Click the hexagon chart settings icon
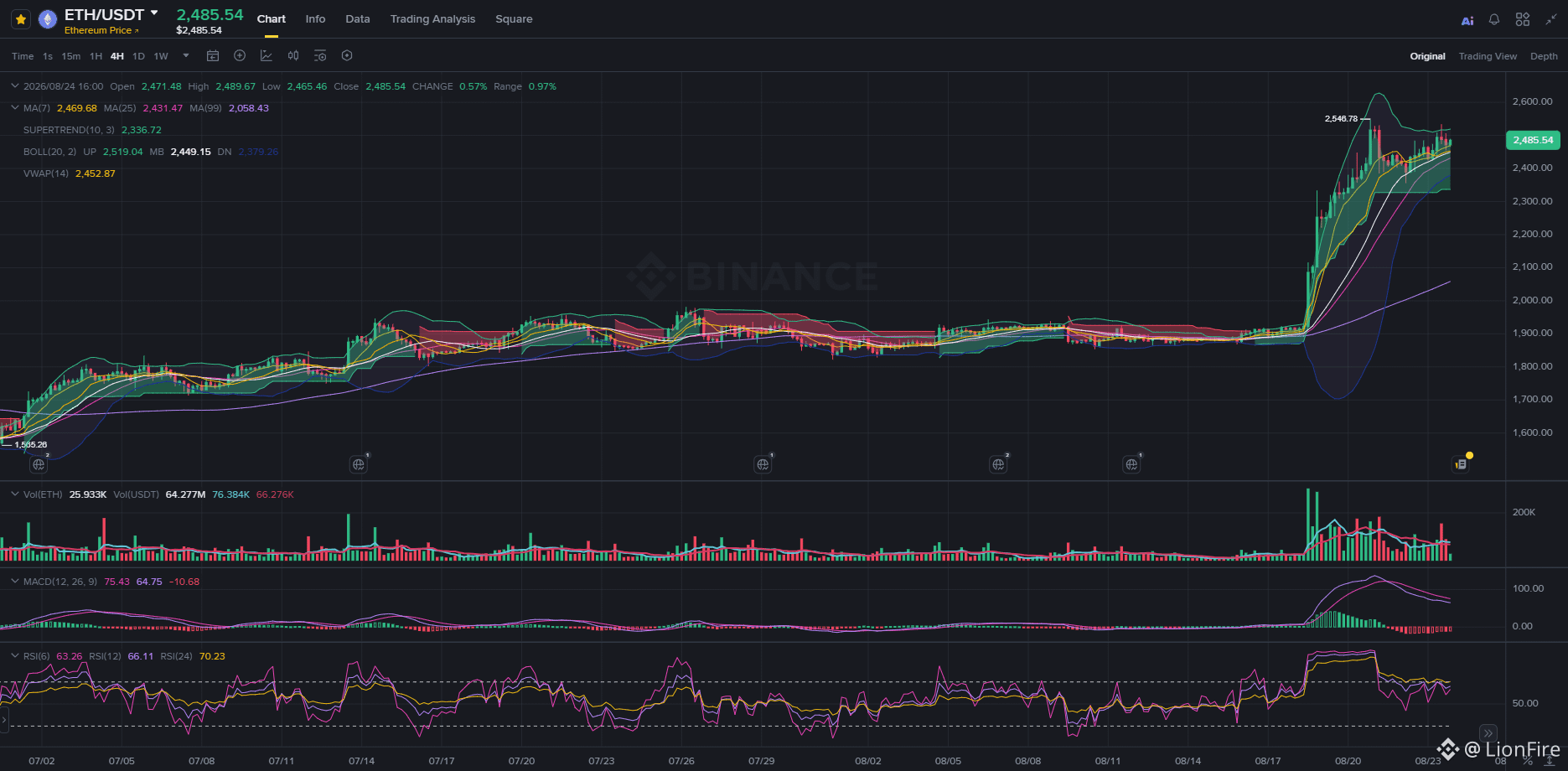 pyautogui.click(x=347, y=56)
